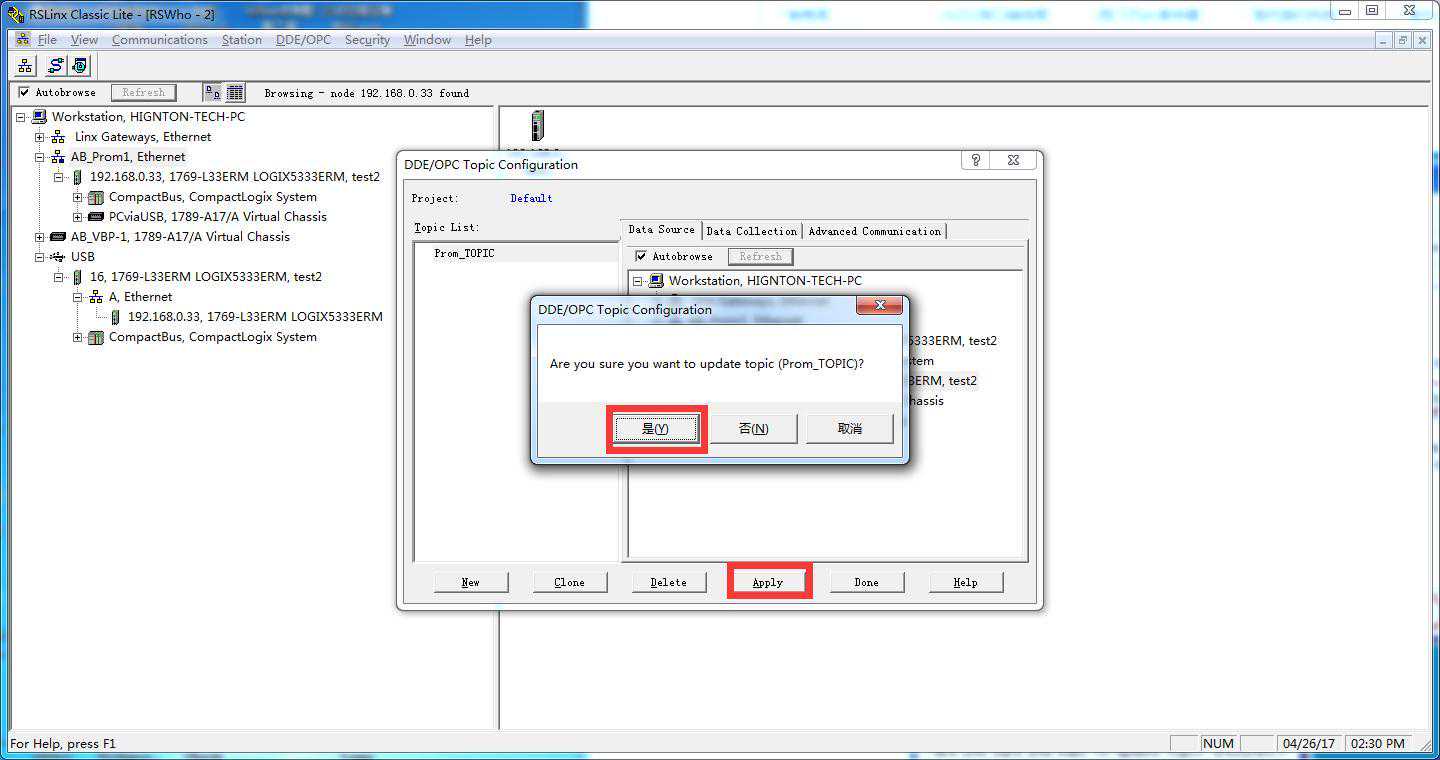Image resolution: width=1440 pixels, height=760 pixels.
Task: Expand the AB_VBP-1 Virtual Chassis node
Action: coord(40,237)
